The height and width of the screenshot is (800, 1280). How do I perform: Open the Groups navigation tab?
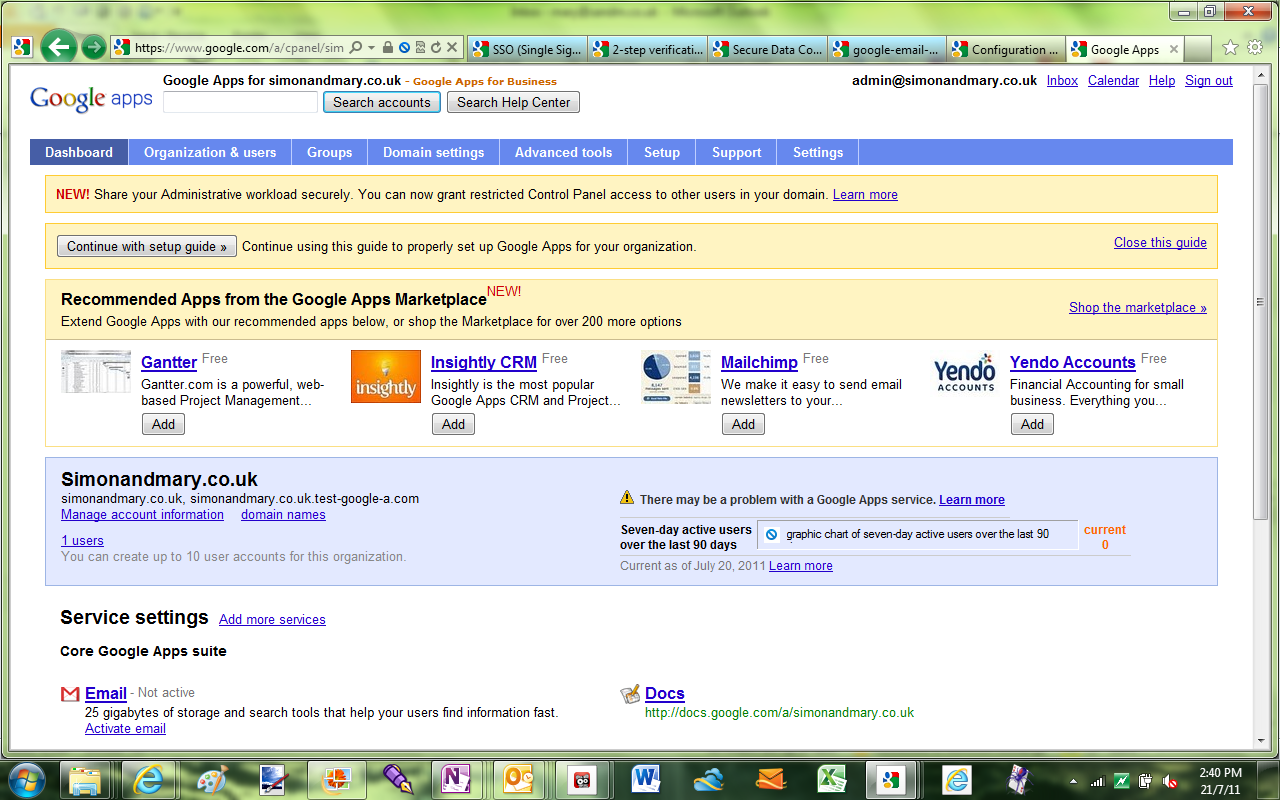coord(330,152)
